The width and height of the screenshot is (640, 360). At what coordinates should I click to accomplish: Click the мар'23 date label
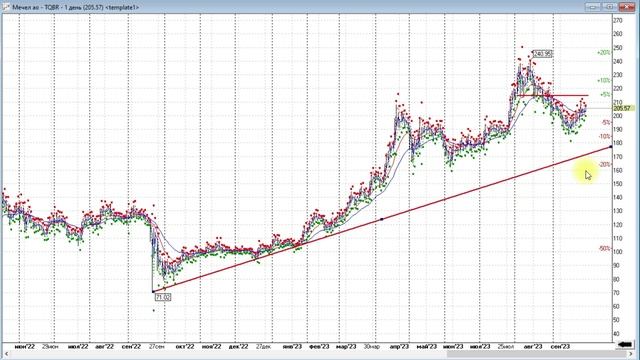(346, 346)
